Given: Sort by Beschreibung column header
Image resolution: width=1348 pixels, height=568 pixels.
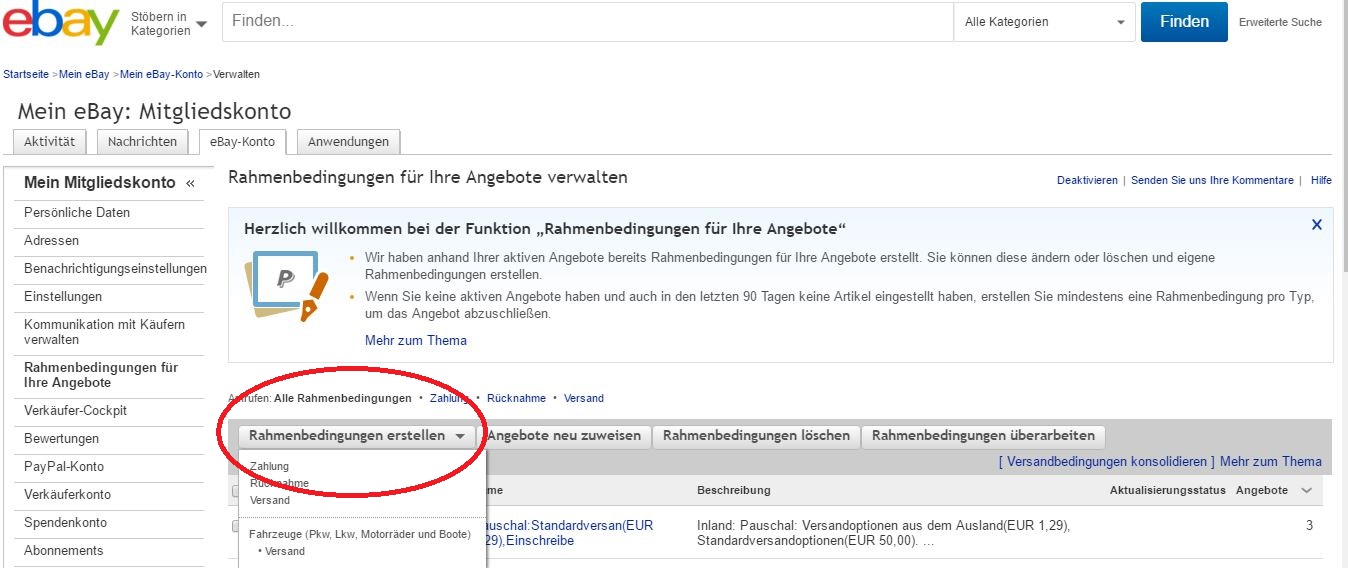Looking at the screenshot, I should [x=734, y=490].
